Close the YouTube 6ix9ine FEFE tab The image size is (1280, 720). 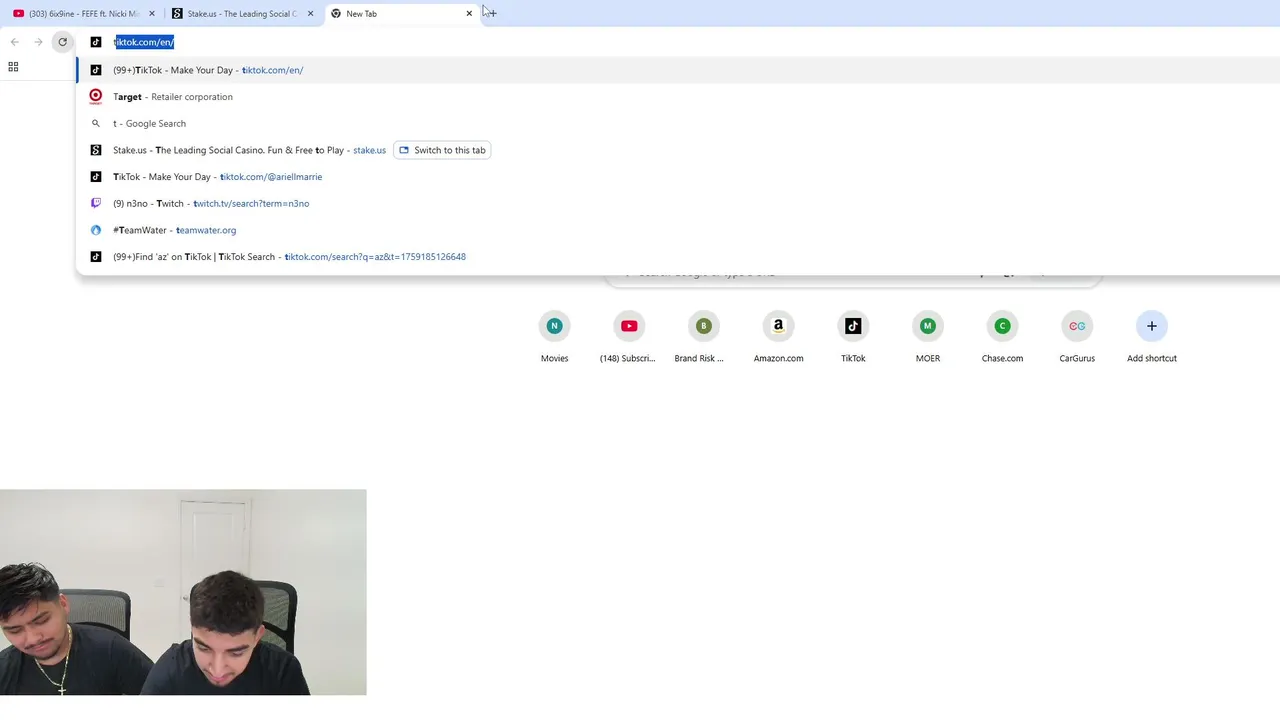point(152,14)
